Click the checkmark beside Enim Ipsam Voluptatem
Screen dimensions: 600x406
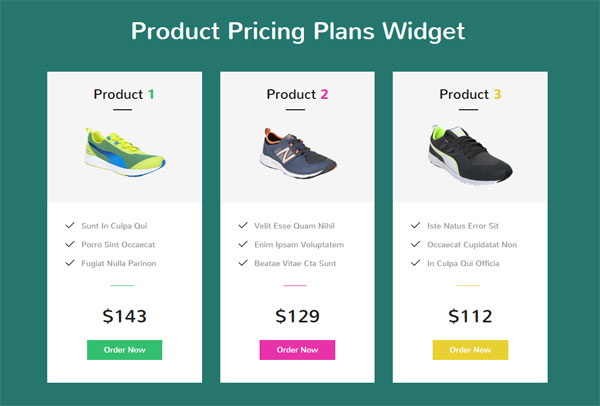pos(242,244)
